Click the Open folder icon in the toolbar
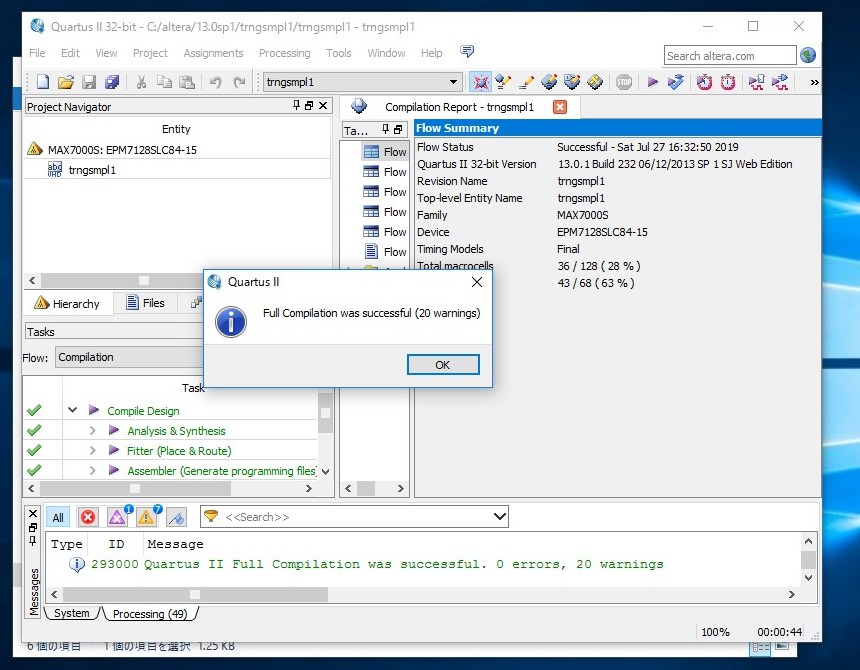Viewport: 860px width, 670px height. 66,82
